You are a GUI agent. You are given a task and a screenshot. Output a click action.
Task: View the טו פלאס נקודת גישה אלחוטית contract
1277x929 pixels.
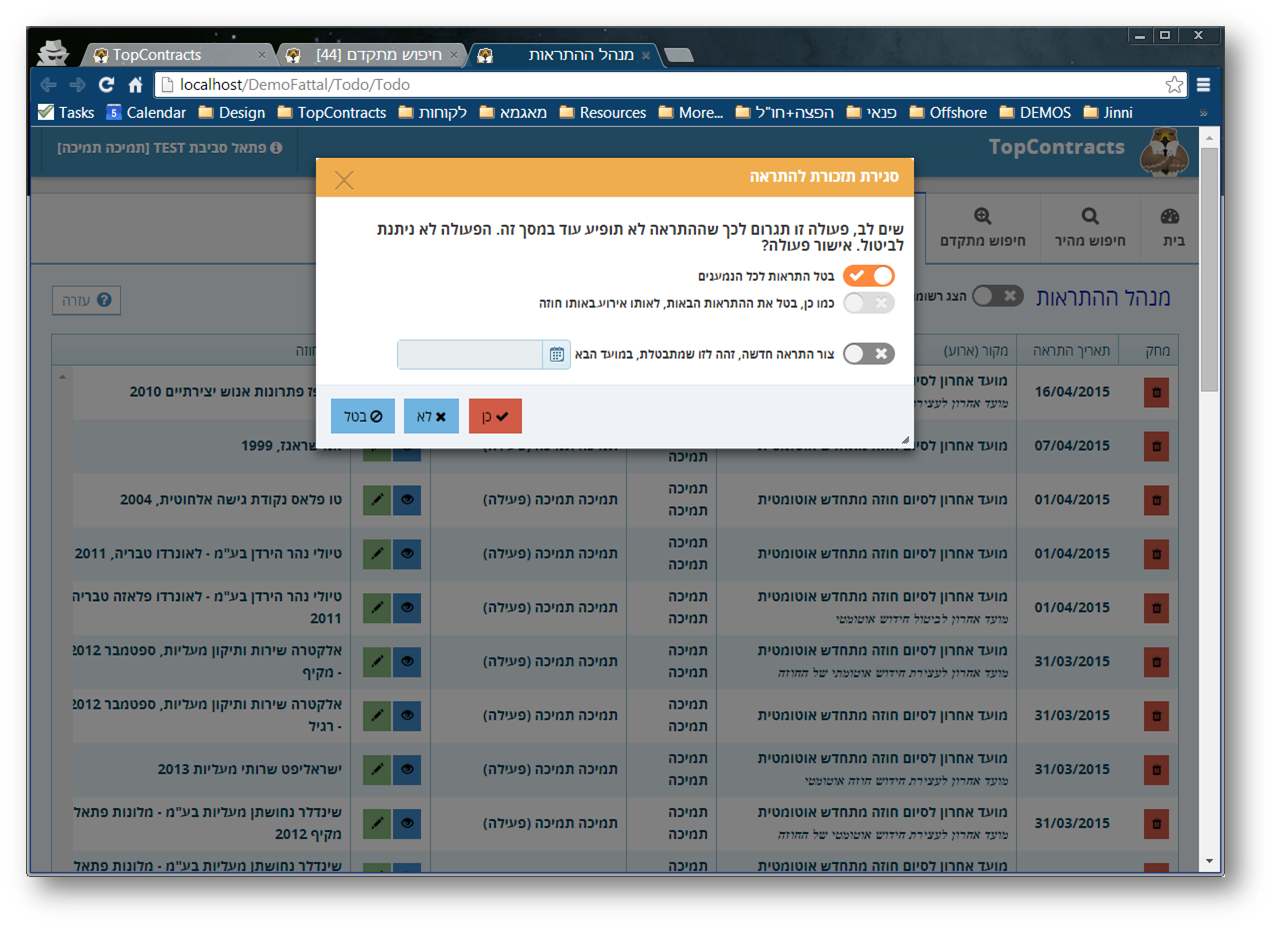coord(407,500)
